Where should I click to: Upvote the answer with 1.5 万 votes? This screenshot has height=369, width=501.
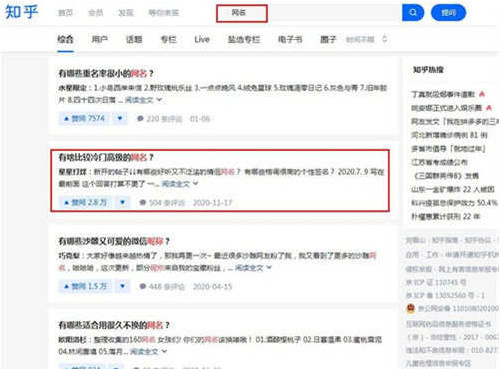pos(85,286)
